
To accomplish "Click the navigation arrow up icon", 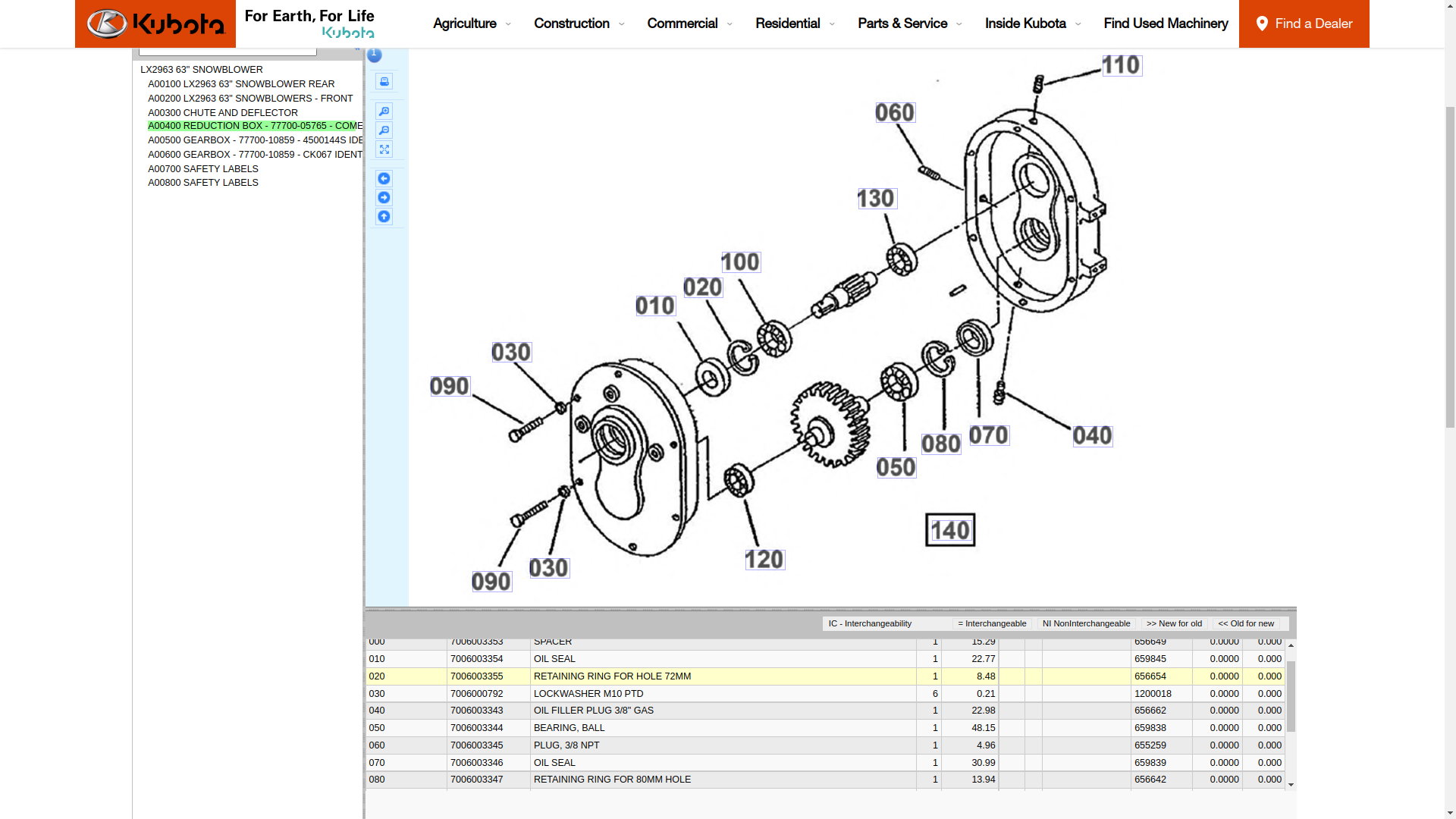I will [x=384, y=216].
